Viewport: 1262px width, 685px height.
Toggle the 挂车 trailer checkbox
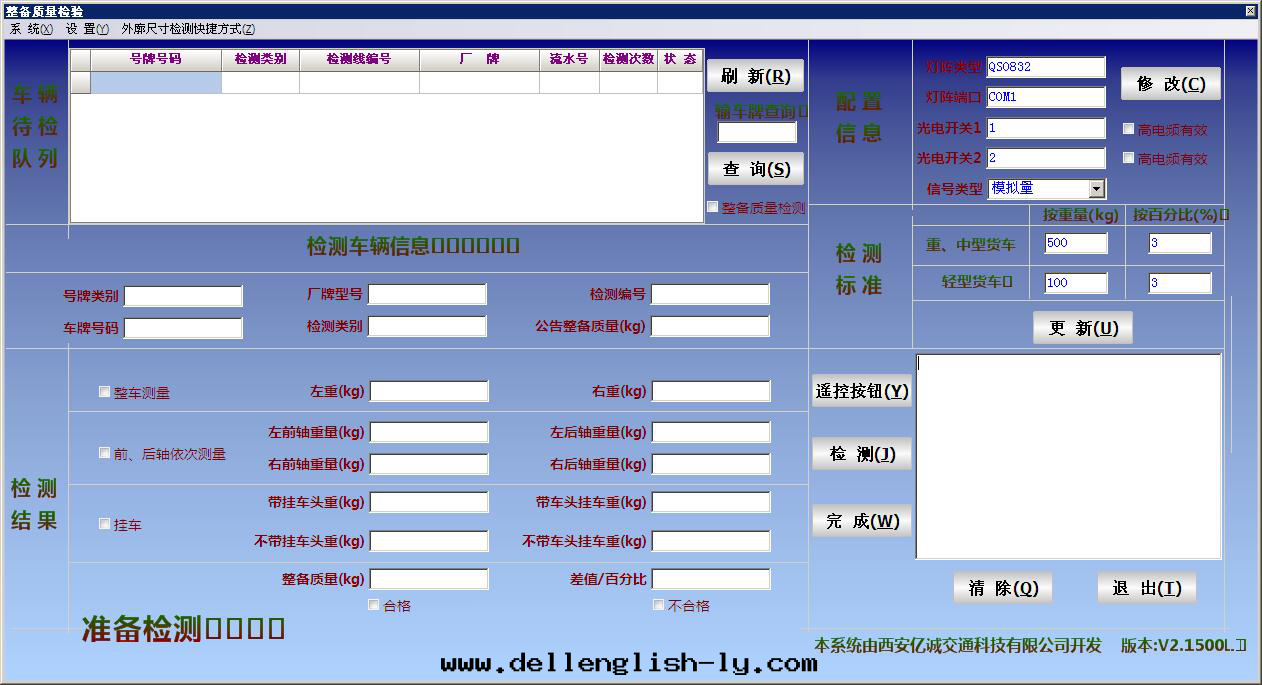tap(105, 524)
